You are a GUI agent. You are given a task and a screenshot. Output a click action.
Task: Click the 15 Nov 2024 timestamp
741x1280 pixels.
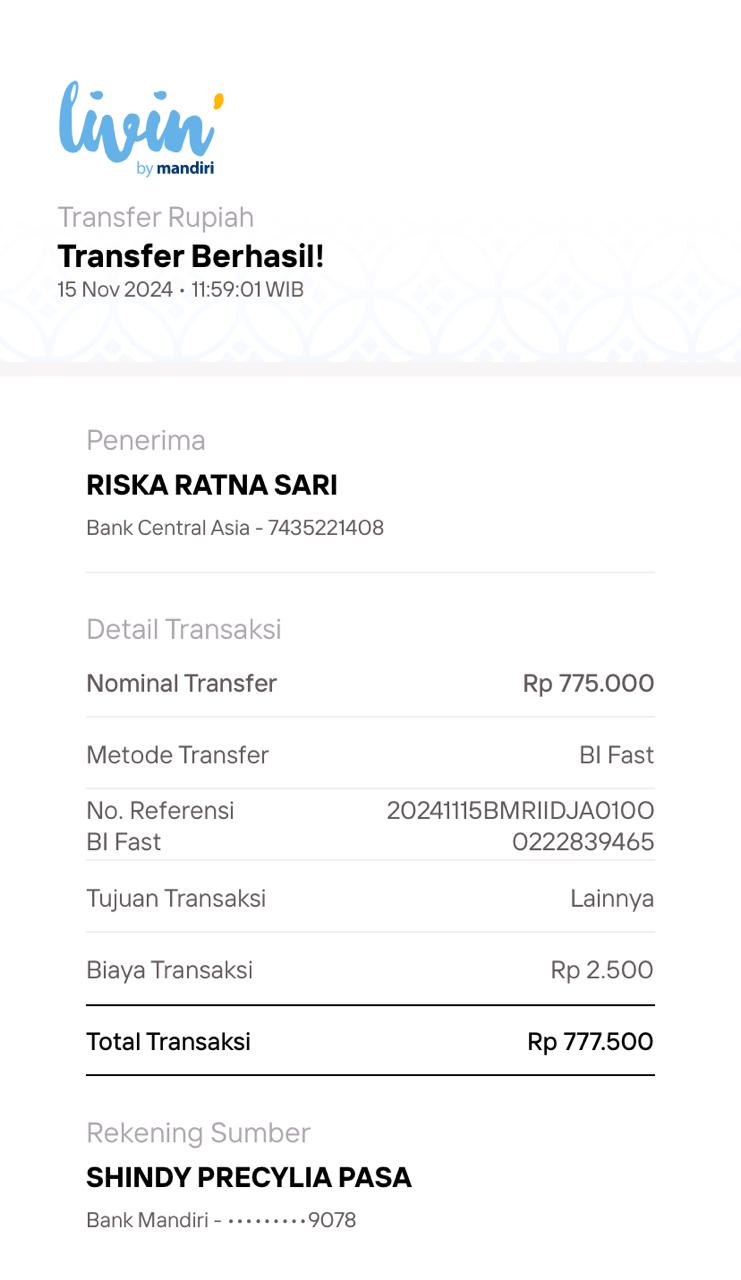(x=180, y=290)
